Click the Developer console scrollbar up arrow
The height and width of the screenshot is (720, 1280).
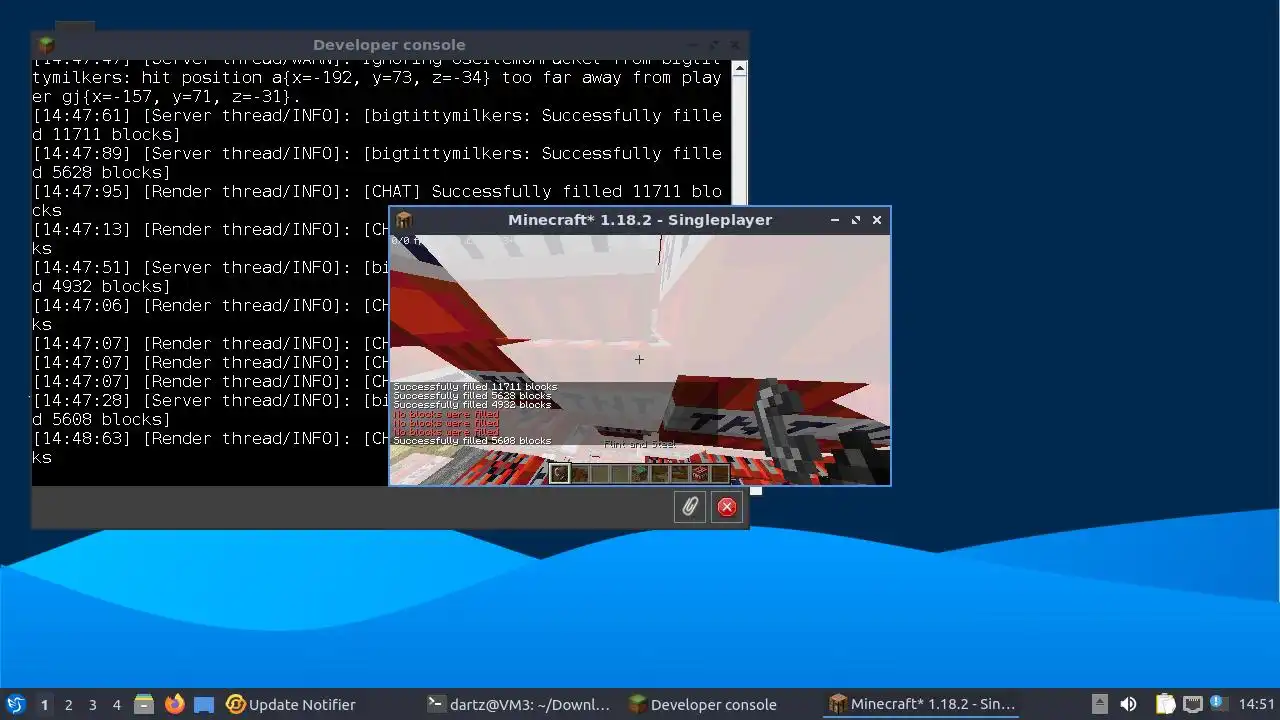coord(739,69)
